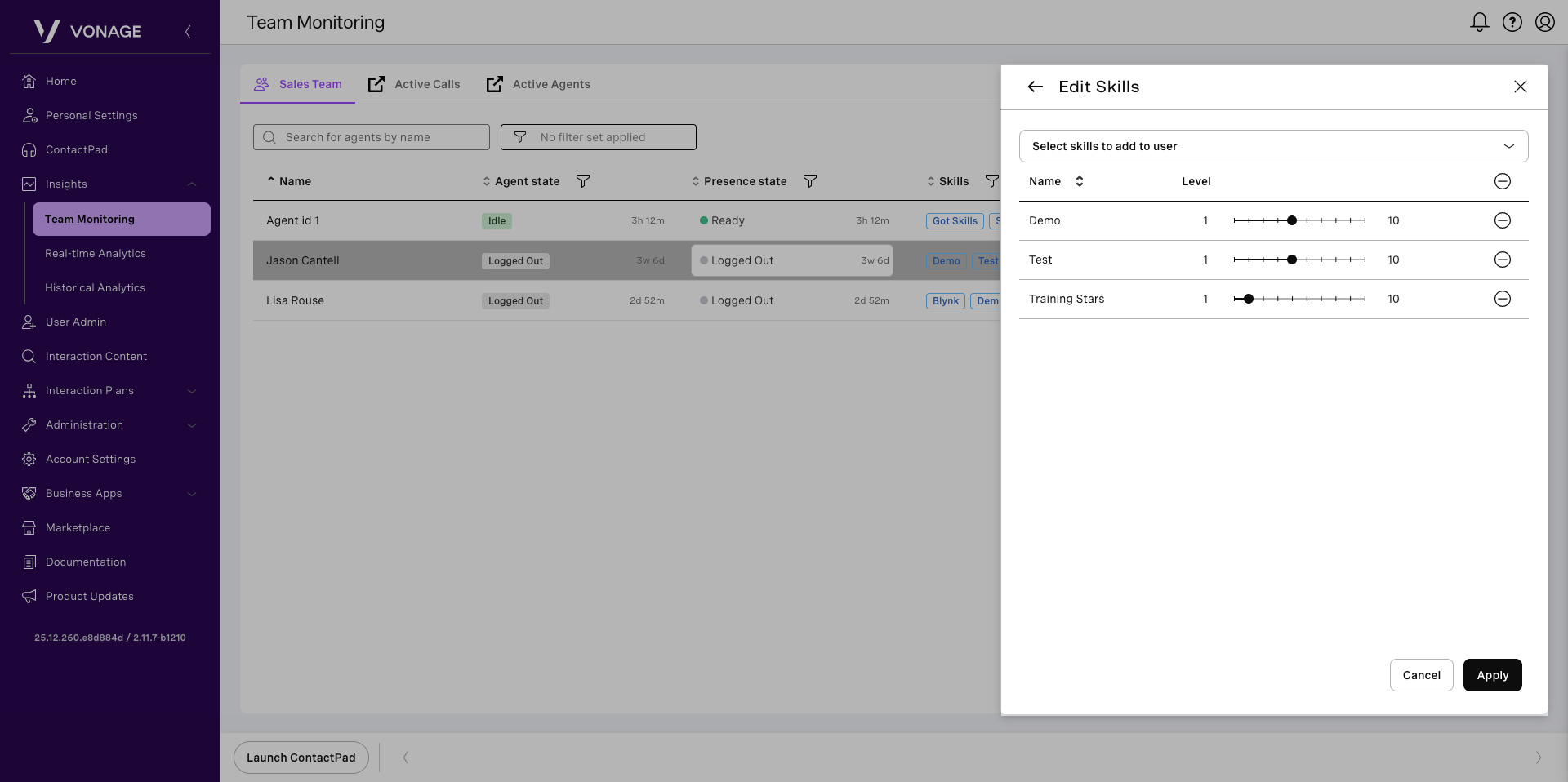Click the notifications bell icon
The height and width of the screenshot is (782, 1568).
[1479, 22]
